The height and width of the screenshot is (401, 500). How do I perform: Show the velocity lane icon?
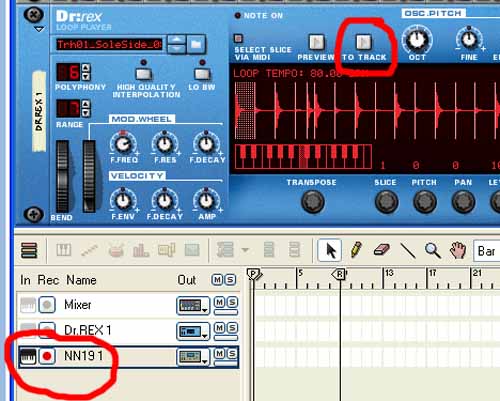point(141,250)
